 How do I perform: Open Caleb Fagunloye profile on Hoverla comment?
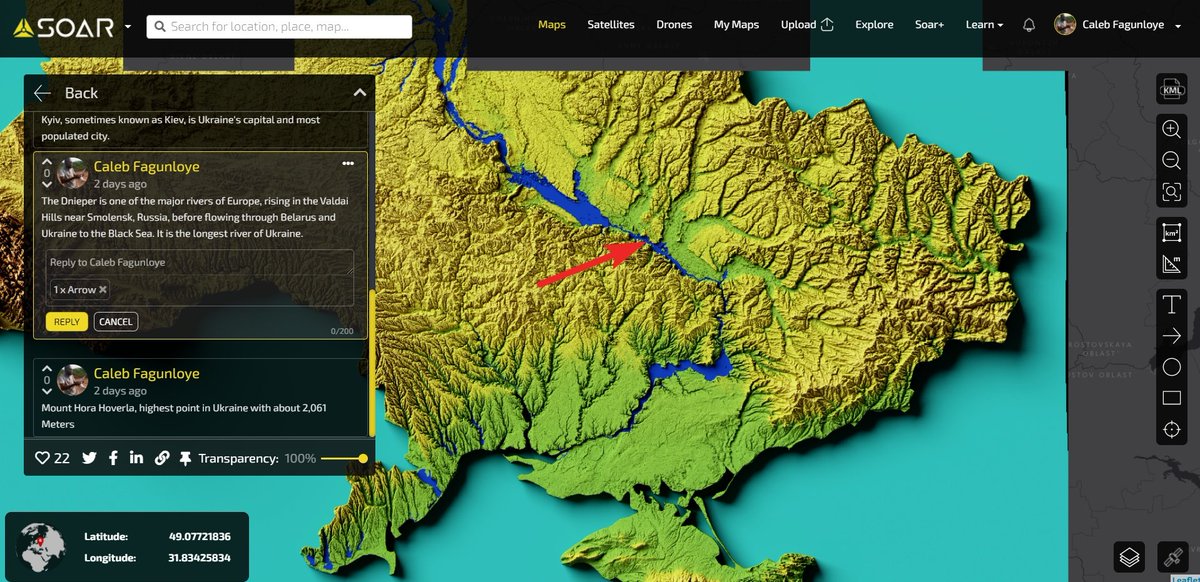tap(146, 374)
